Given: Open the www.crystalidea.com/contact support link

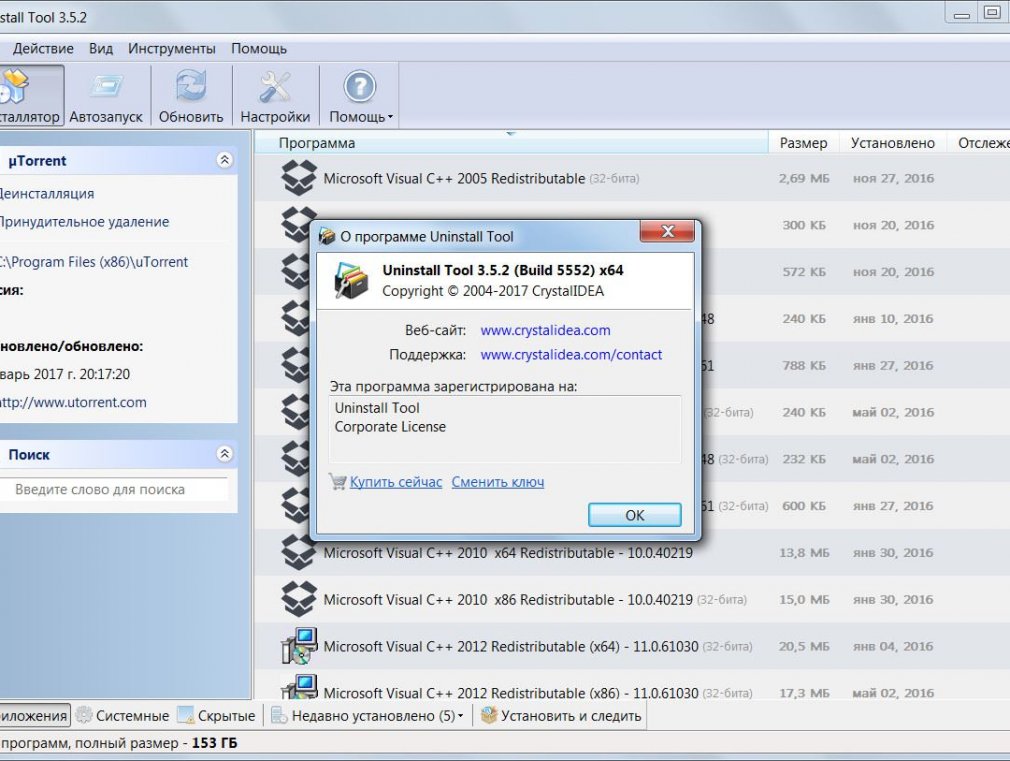Looking at the screenshot, I should 571,355.
